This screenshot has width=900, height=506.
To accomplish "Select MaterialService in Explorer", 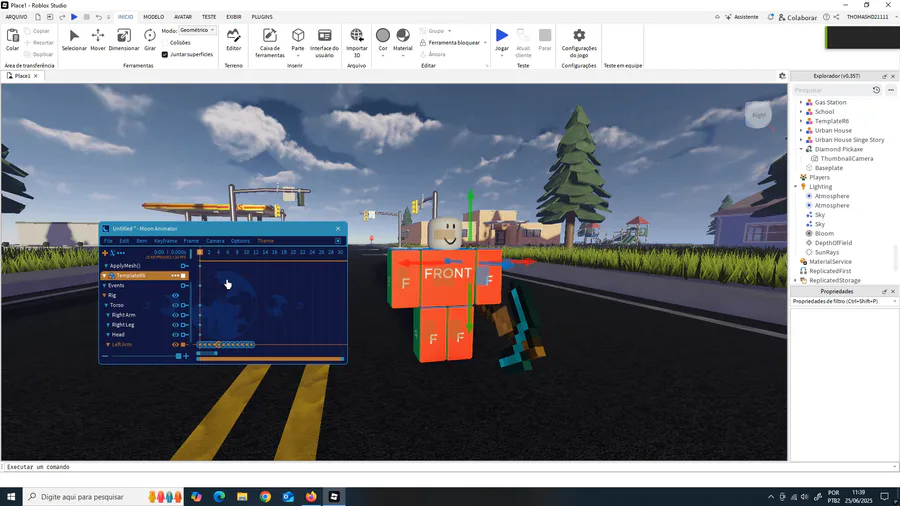I will [830, 262].
